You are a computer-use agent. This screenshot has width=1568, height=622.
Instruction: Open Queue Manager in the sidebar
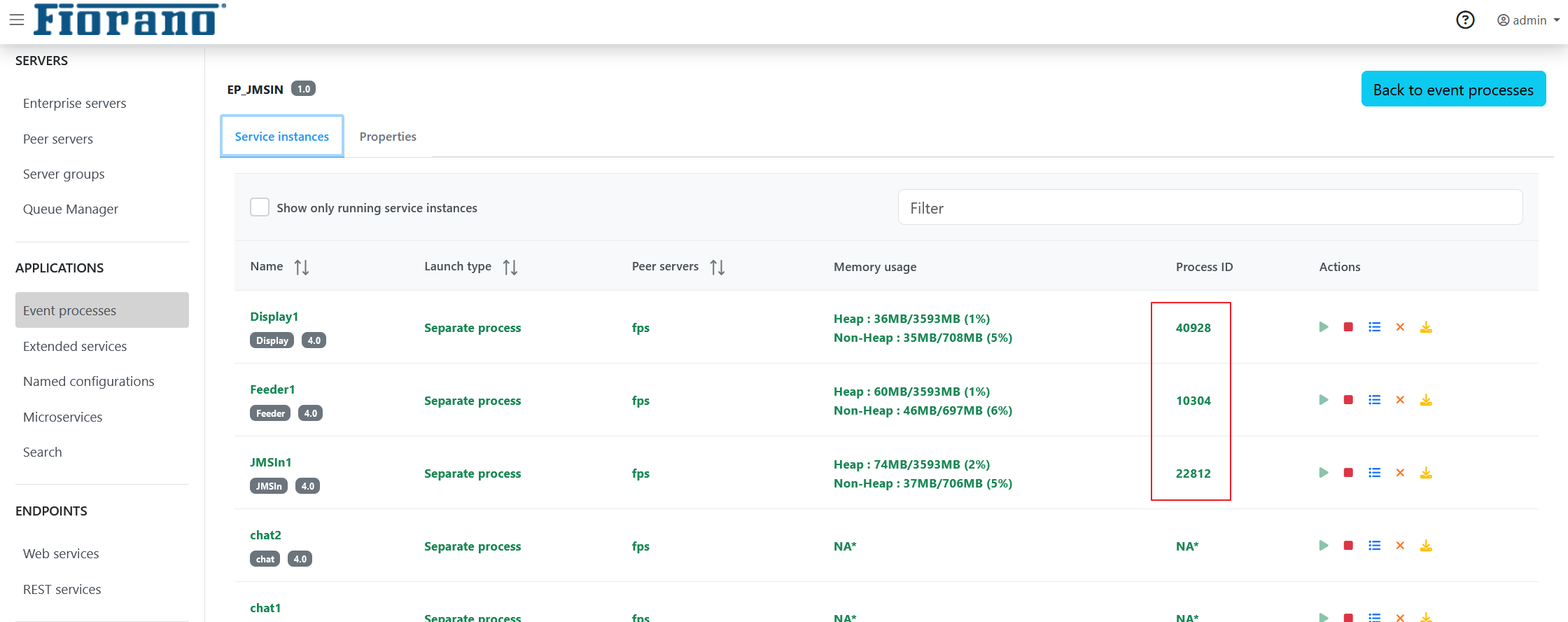[71, 209]
